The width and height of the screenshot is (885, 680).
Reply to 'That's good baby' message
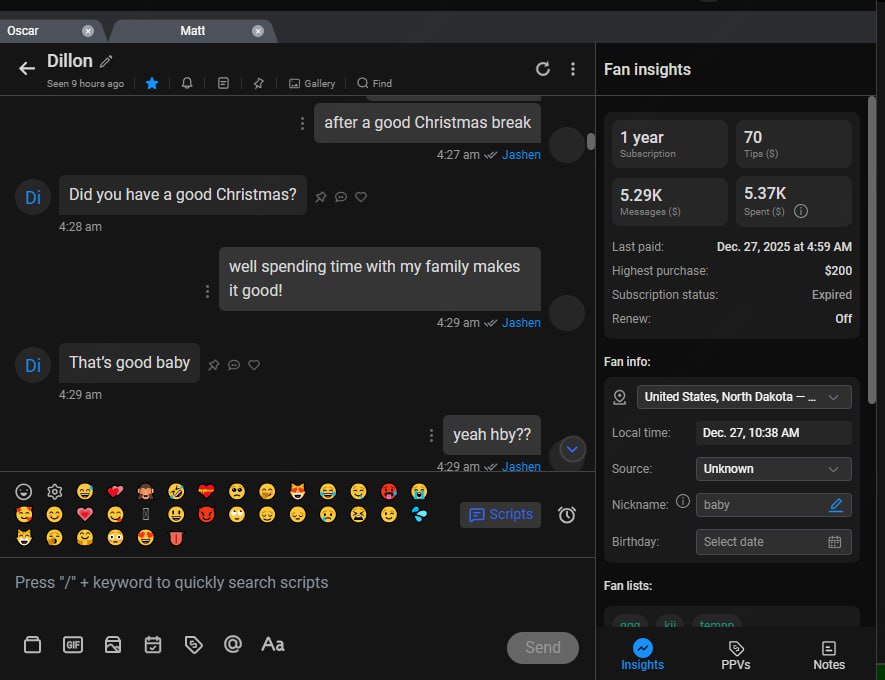(x=234, y=365)
